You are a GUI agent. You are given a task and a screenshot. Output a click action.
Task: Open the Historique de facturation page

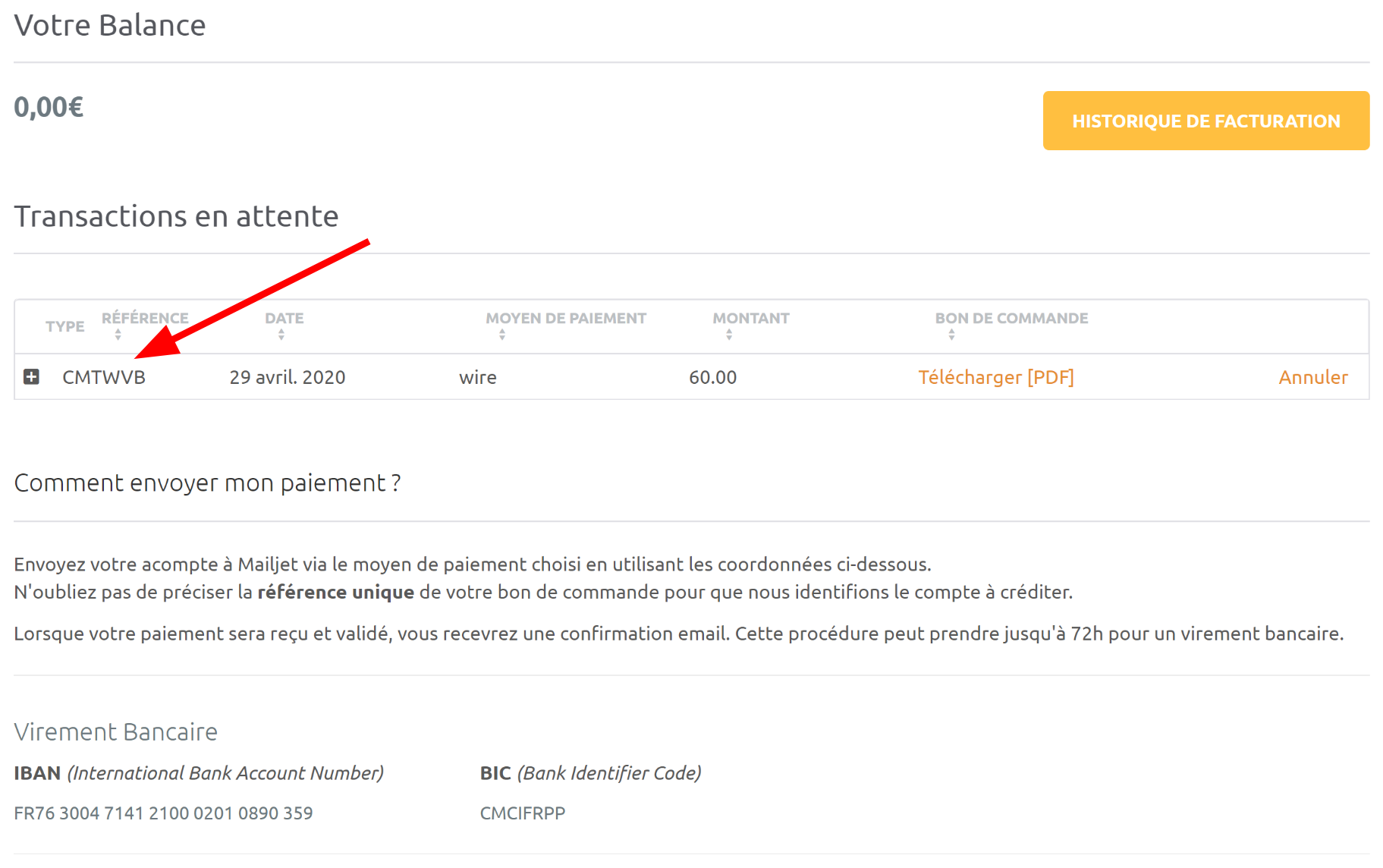point(1205,121)
